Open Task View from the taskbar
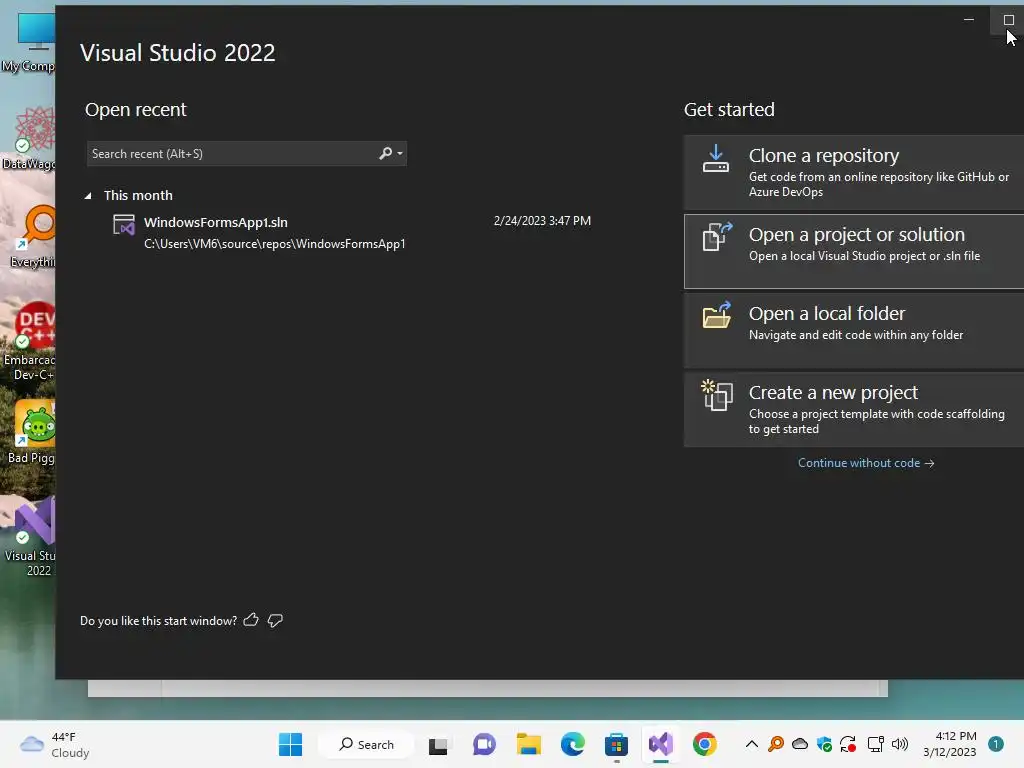Screen dimensions: 1024x768 pos(438,744)
